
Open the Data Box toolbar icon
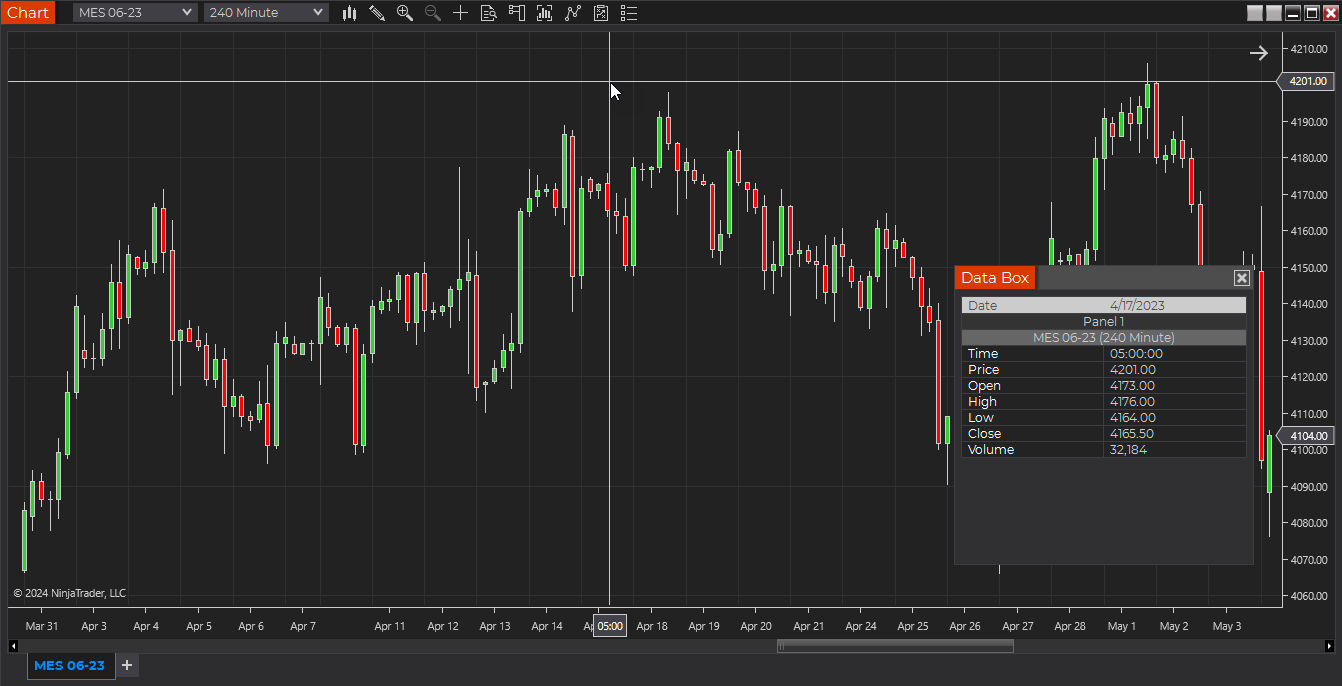[x=488, y=13]
